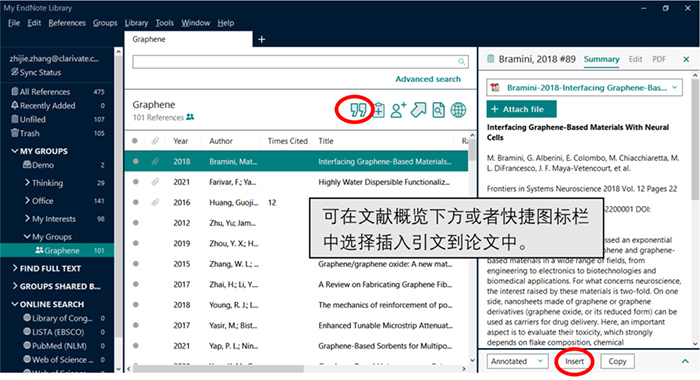Click the insert citation quote icon
The height and width of the screenshot is (380, 700).
point(358,110)
